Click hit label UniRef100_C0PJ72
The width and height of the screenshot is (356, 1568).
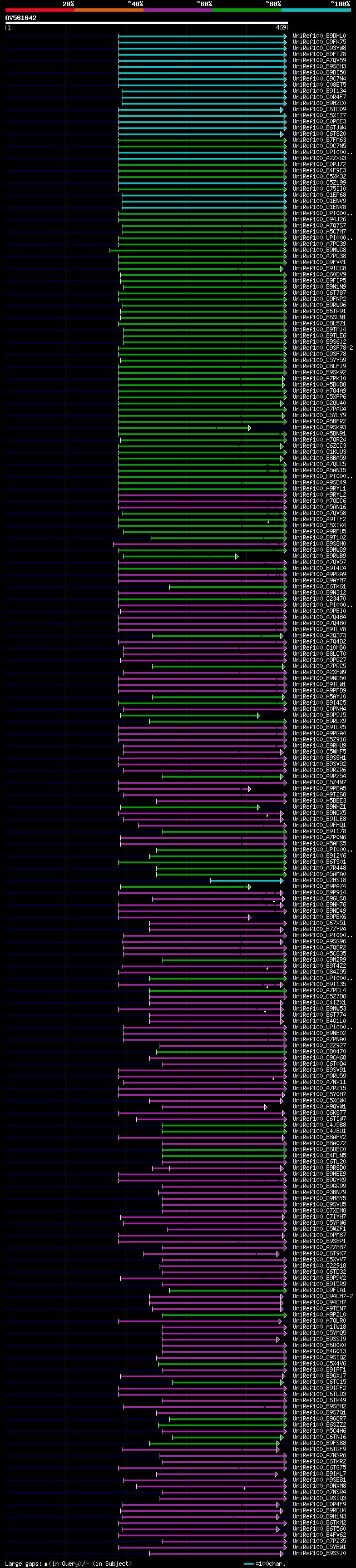(x=319, y=164)
